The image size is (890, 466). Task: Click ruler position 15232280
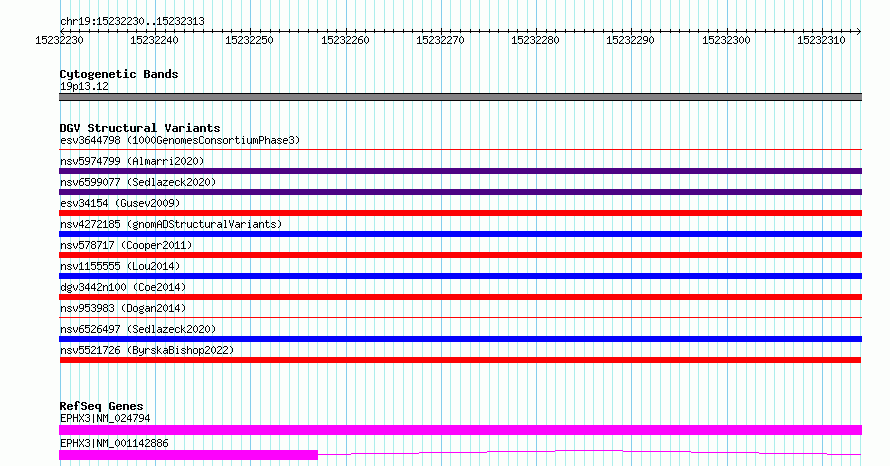pyautogui.click(x=535, y=40)
